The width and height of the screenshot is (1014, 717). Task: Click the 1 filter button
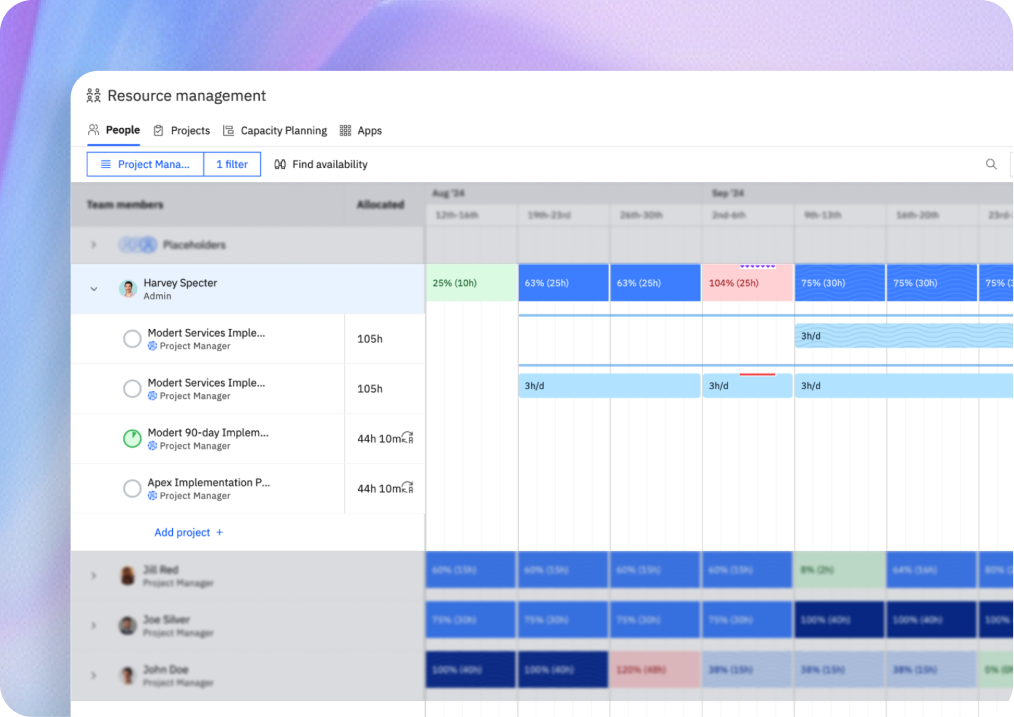pyautogui.click(x=232, y=164)
